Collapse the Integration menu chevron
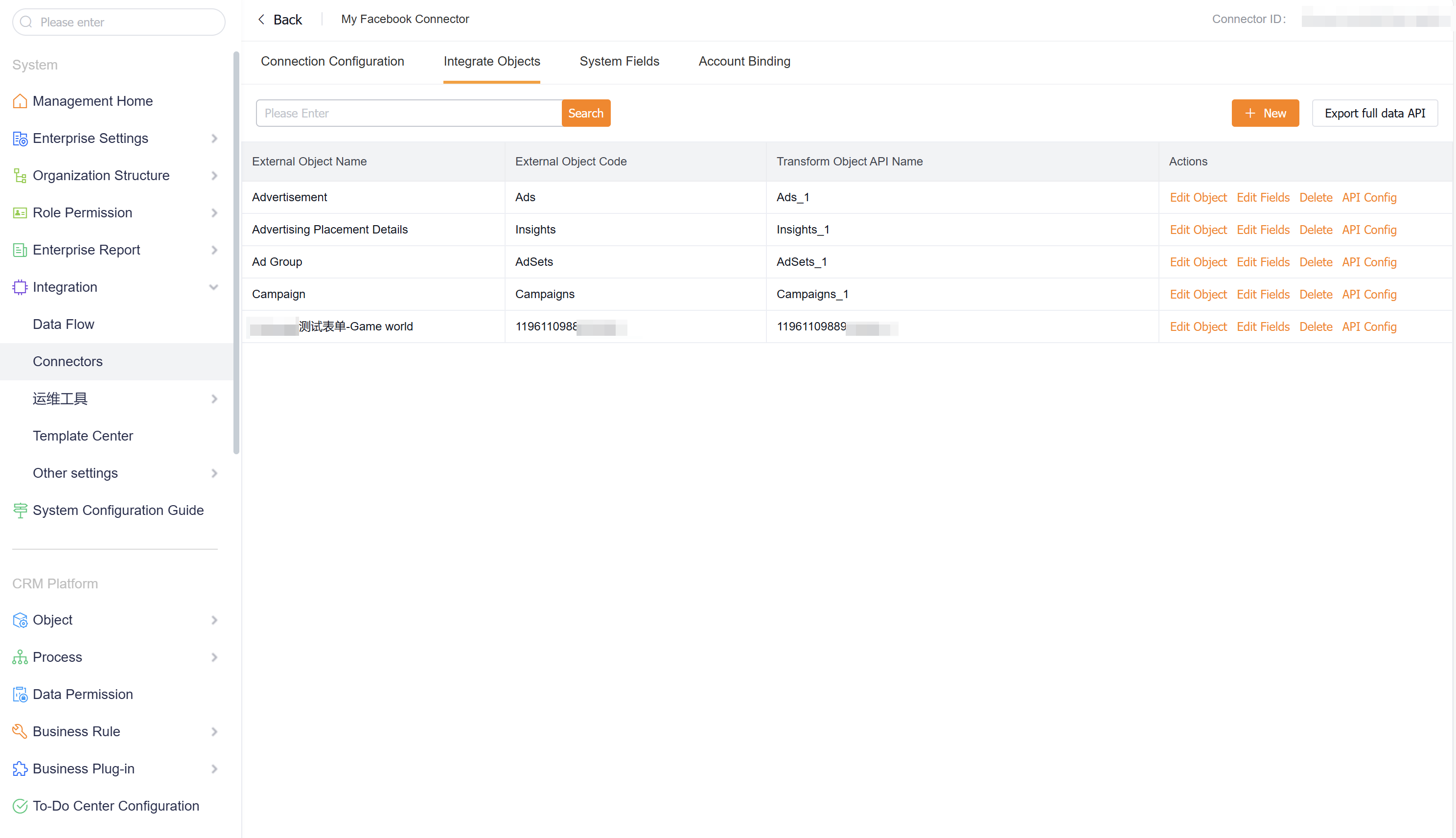Image resolution: width=1456 pixels, height=838 pixels. [214, 287]
